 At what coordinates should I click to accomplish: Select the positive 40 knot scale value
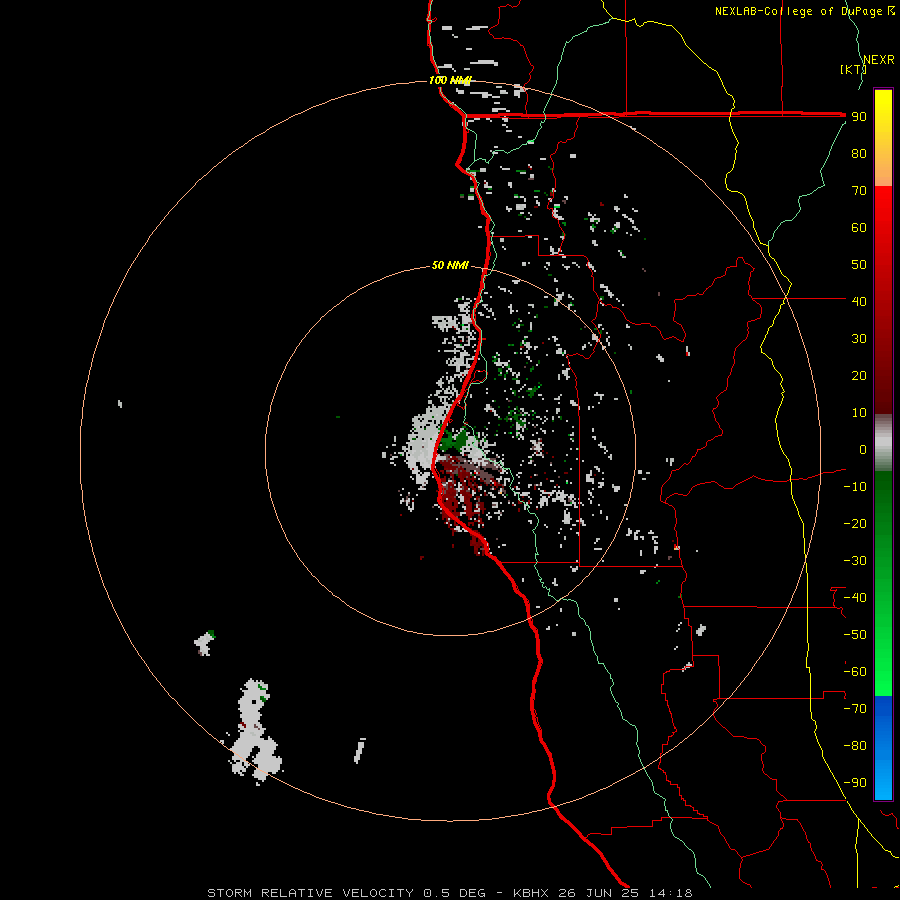(859, 301)
